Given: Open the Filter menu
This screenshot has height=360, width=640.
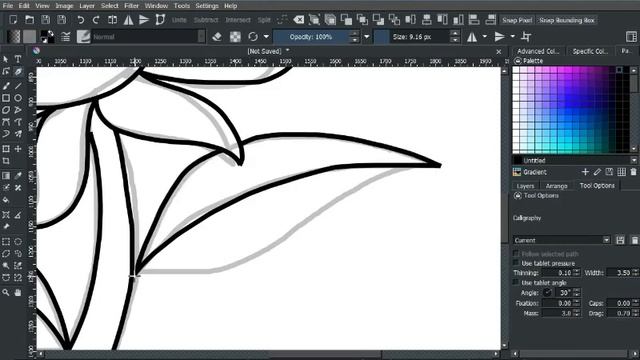Looking at the screenshot, I should [x=131, y=6].
